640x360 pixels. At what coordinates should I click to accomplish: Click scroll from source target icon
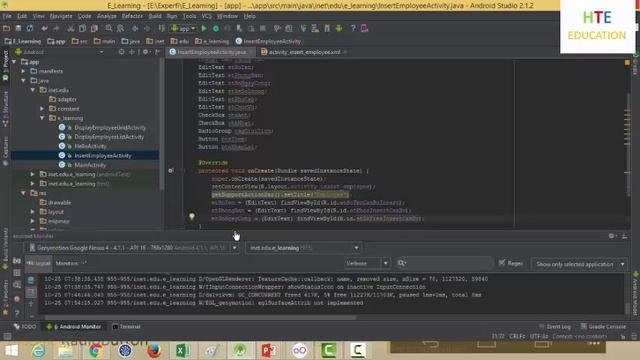[x=121, y=52]
